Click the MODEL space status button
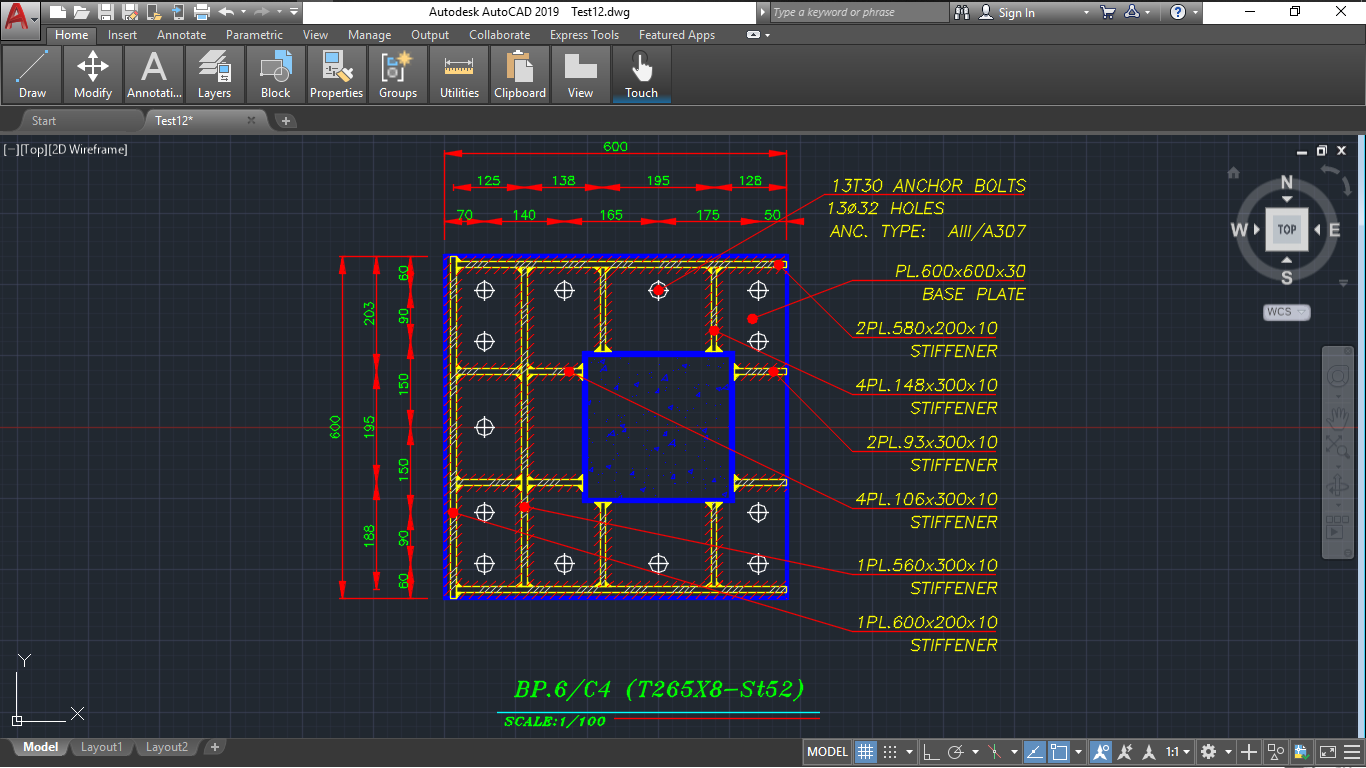 click(x=827, y=752)
